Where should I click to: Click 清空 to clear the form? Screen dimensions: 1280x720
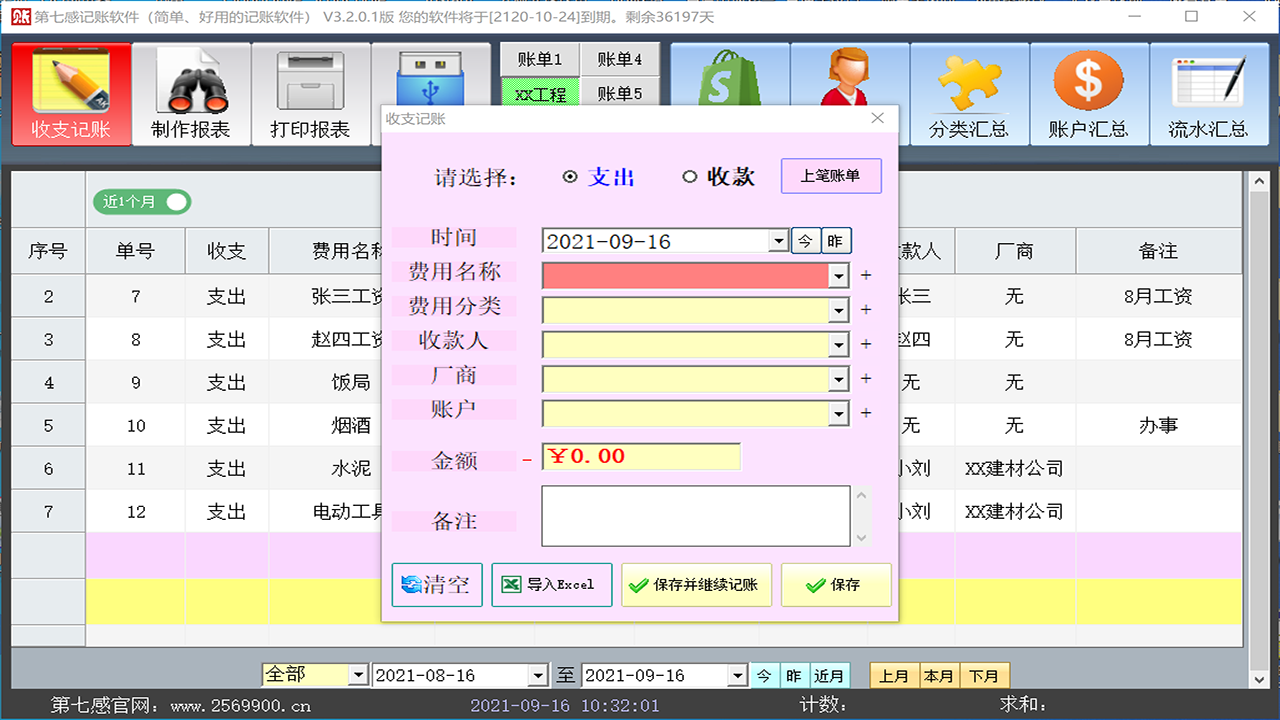(437, 584)
